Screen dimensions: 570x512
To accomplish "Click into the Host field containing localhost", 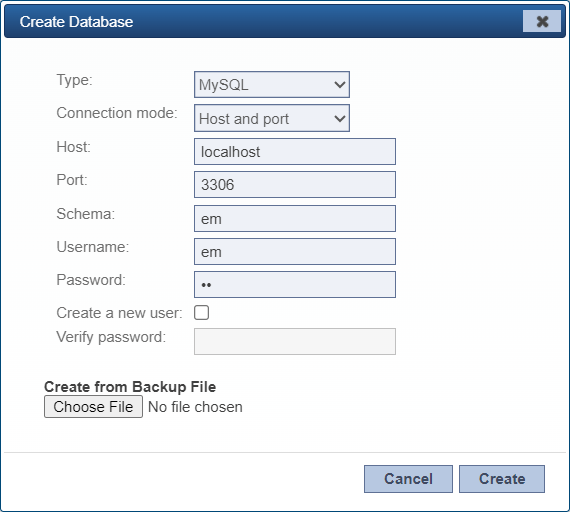I will (295, 152).
